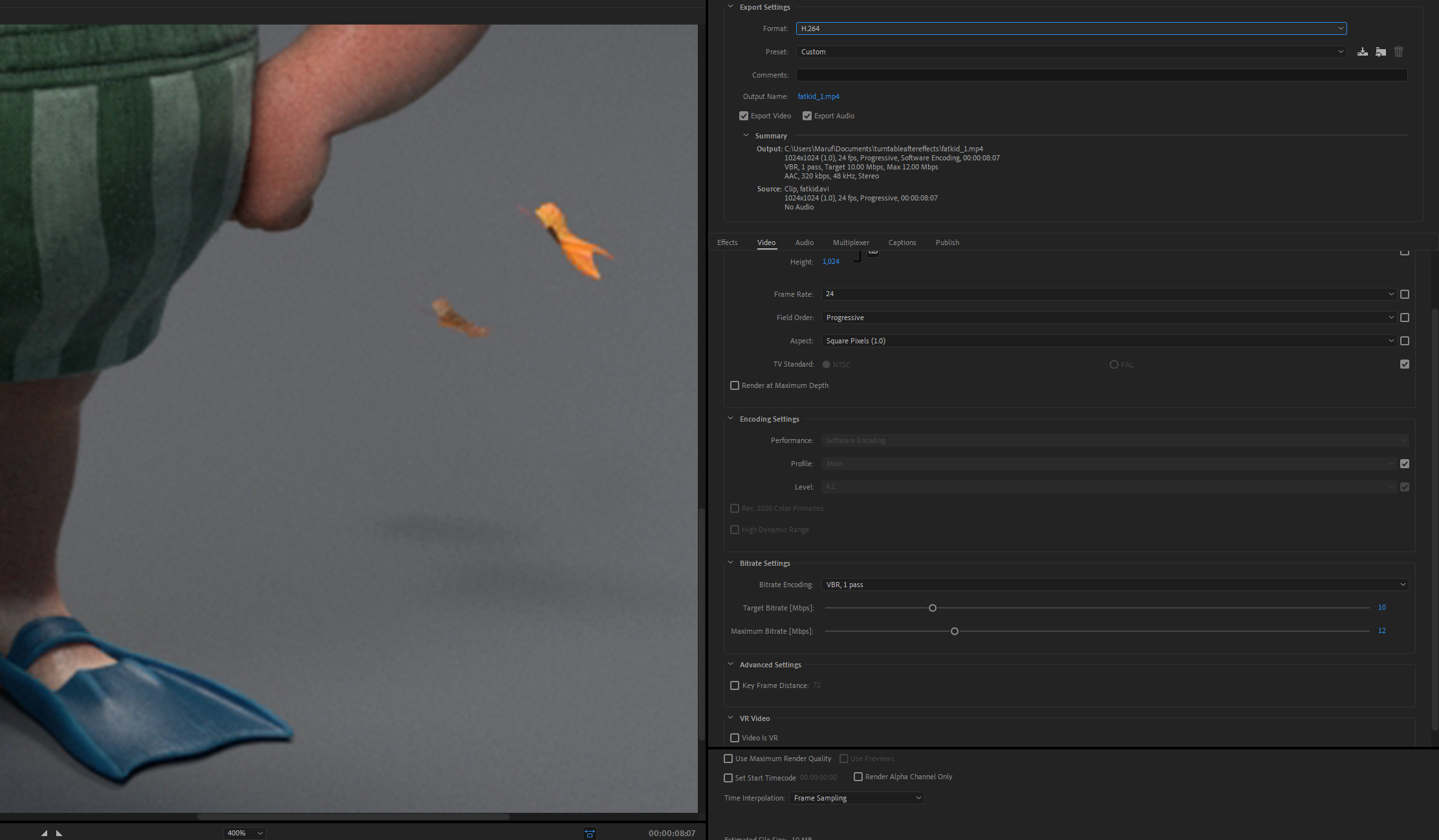Disable the Export Audio checkbox

(x=806, y=115)
